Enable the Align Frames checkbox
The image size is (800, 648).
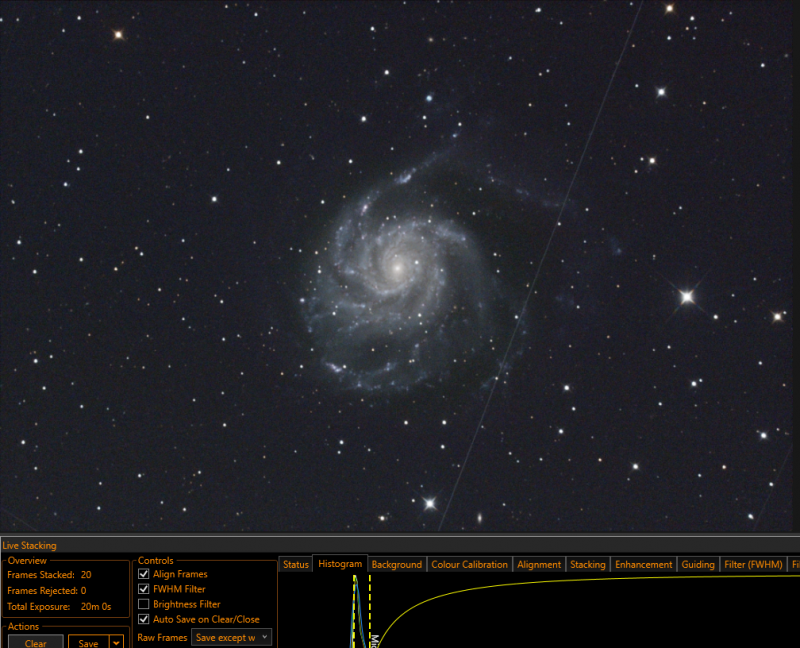pos(144,574)
